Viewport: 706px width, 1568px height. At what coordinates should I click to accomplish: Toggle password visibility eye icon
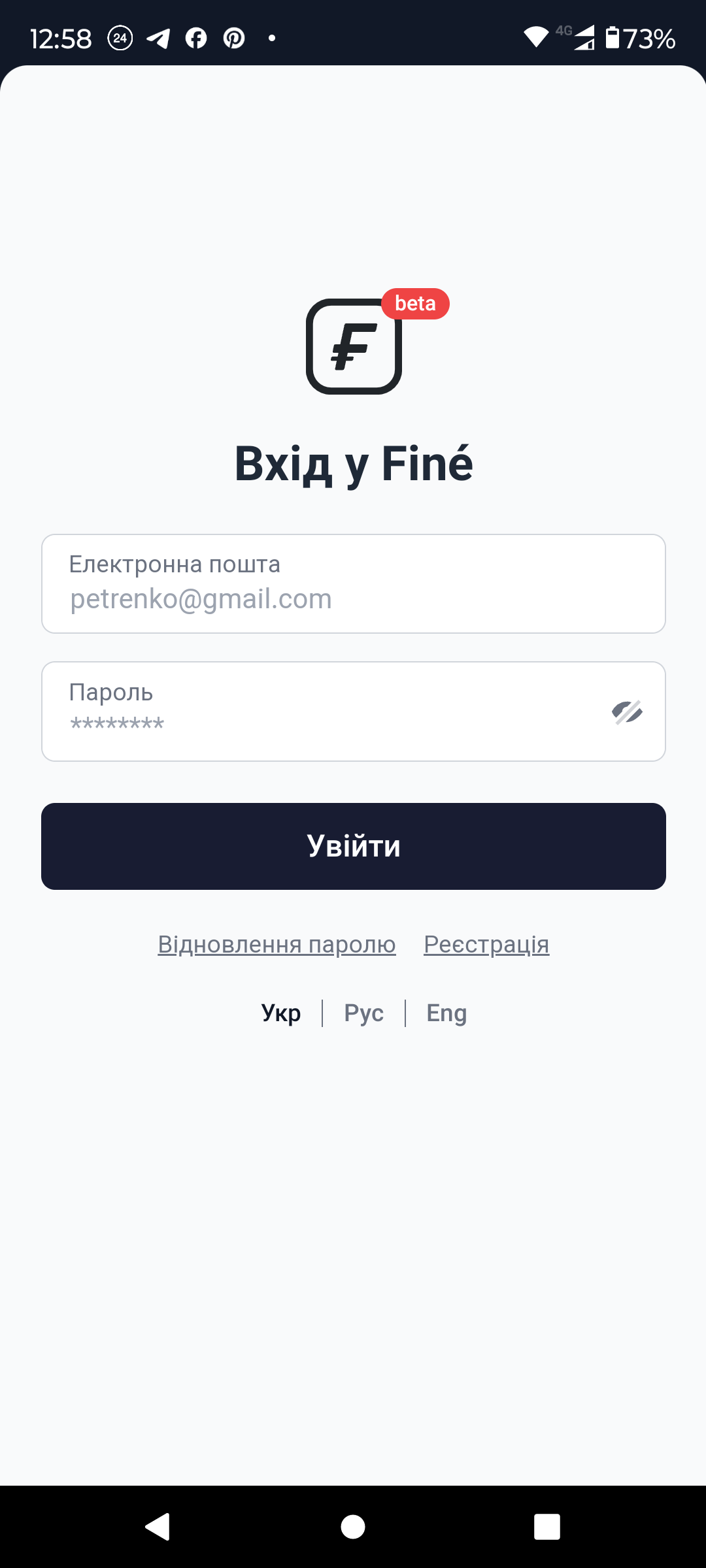point(627,712)
